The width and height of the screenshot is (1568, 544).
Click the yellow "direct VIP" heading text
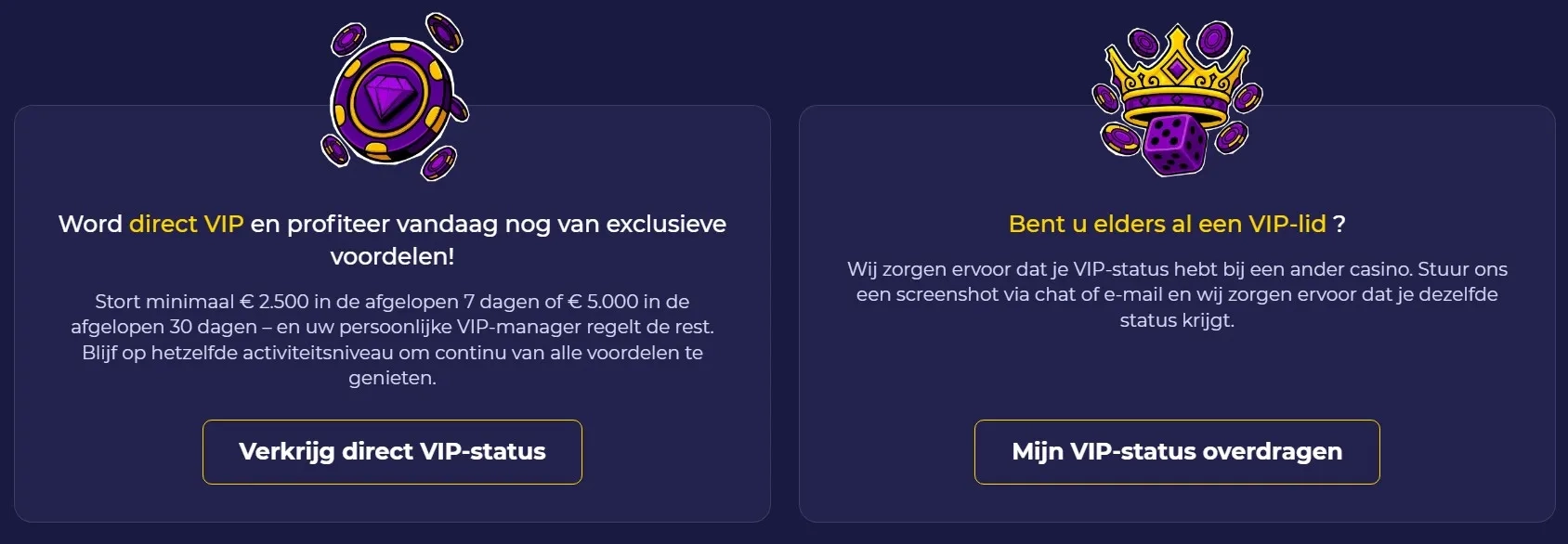tap(186, 224)
